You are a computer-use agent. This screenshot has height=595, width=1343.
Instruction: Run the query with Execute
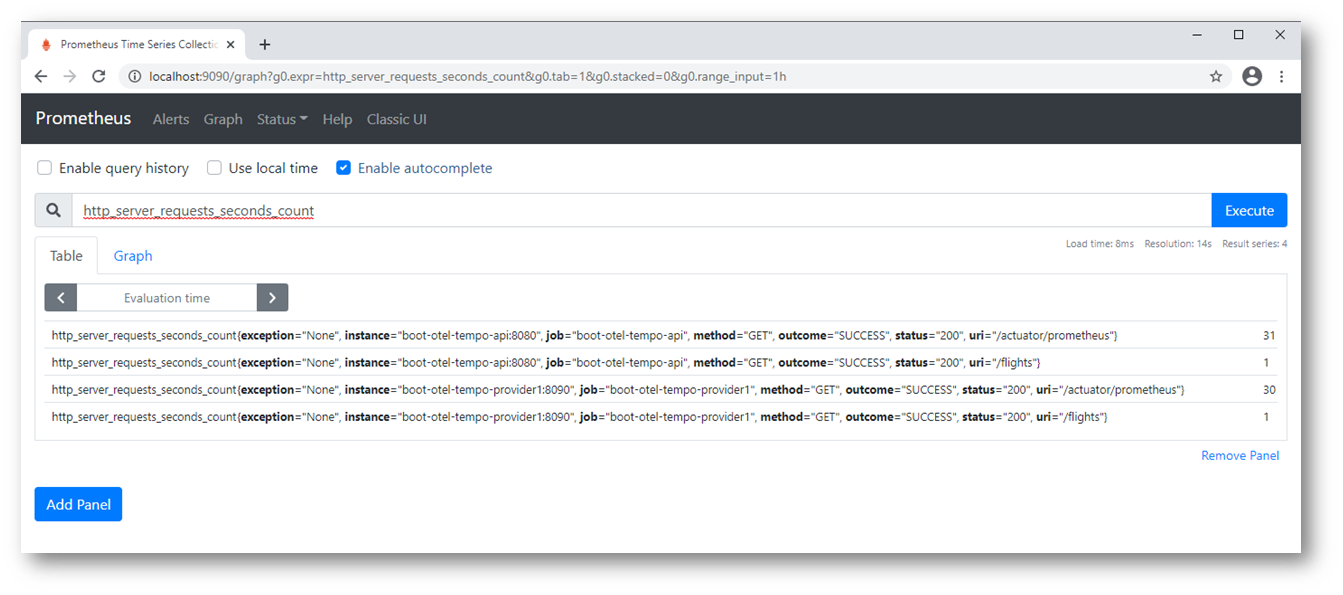coord(1249,210)
